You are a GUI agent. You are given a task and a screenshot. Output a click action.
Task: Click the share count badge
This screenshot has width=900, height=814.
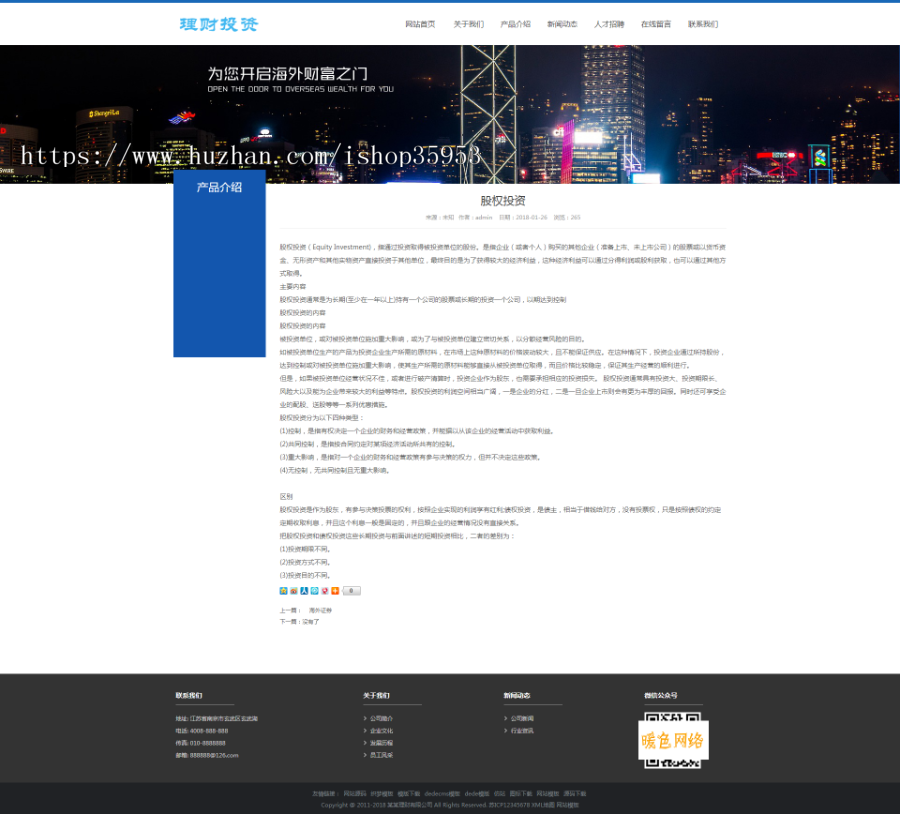351,590
